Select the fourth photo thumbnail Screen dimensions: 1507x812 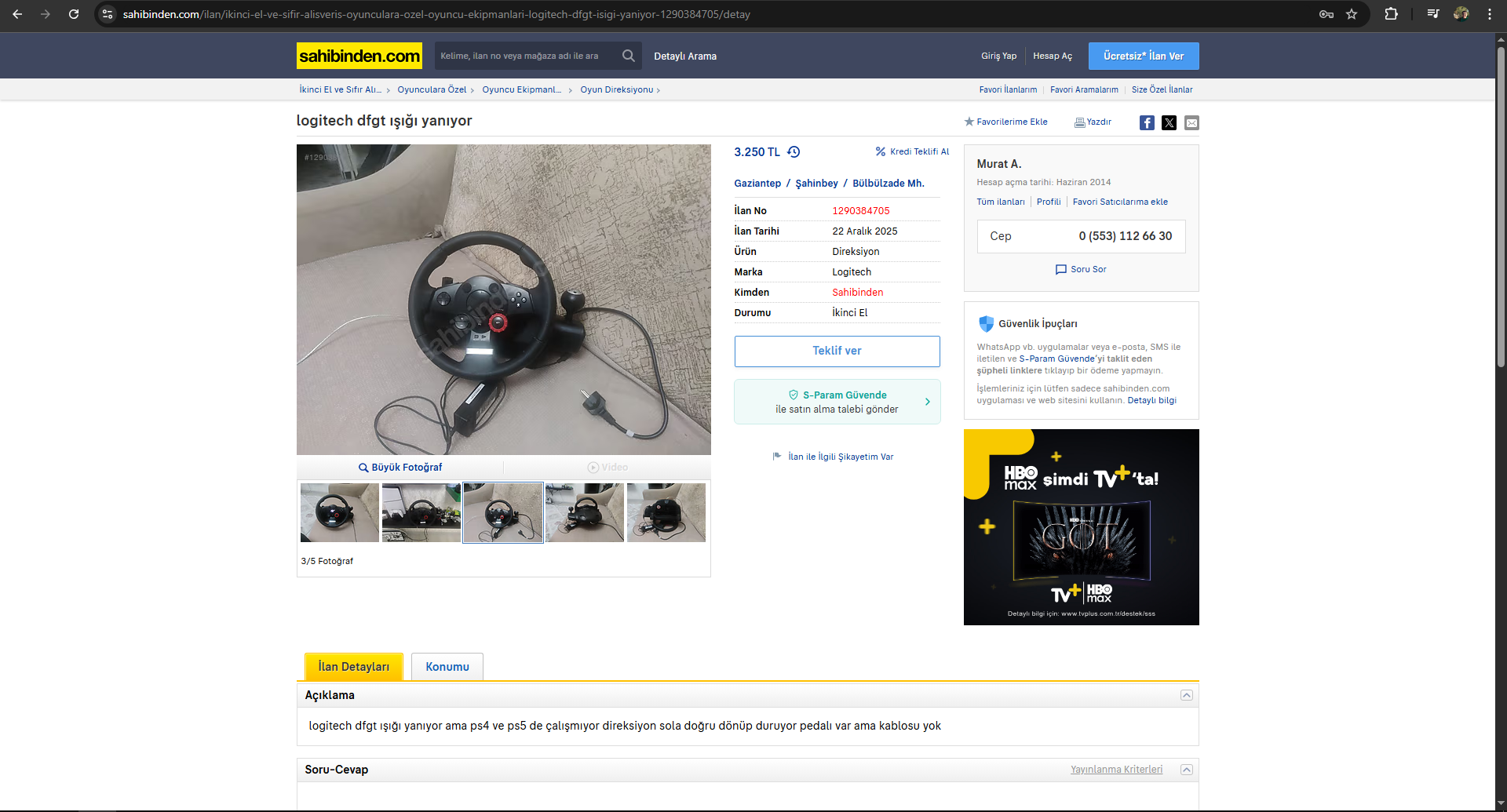584,512
